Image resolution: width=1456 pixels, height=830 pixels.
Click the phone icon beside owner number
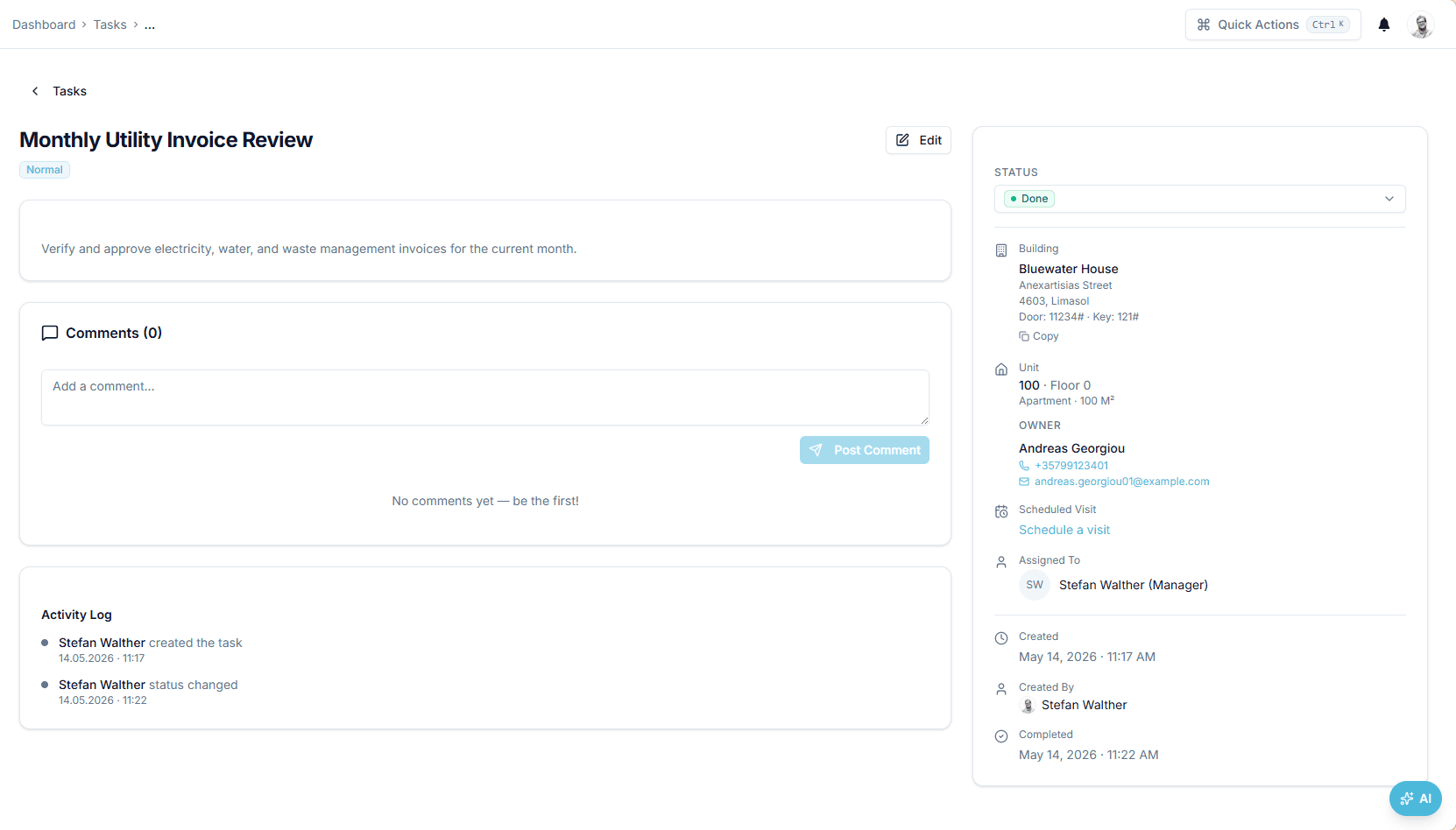pyautogui.click(x=1024, y=466)
